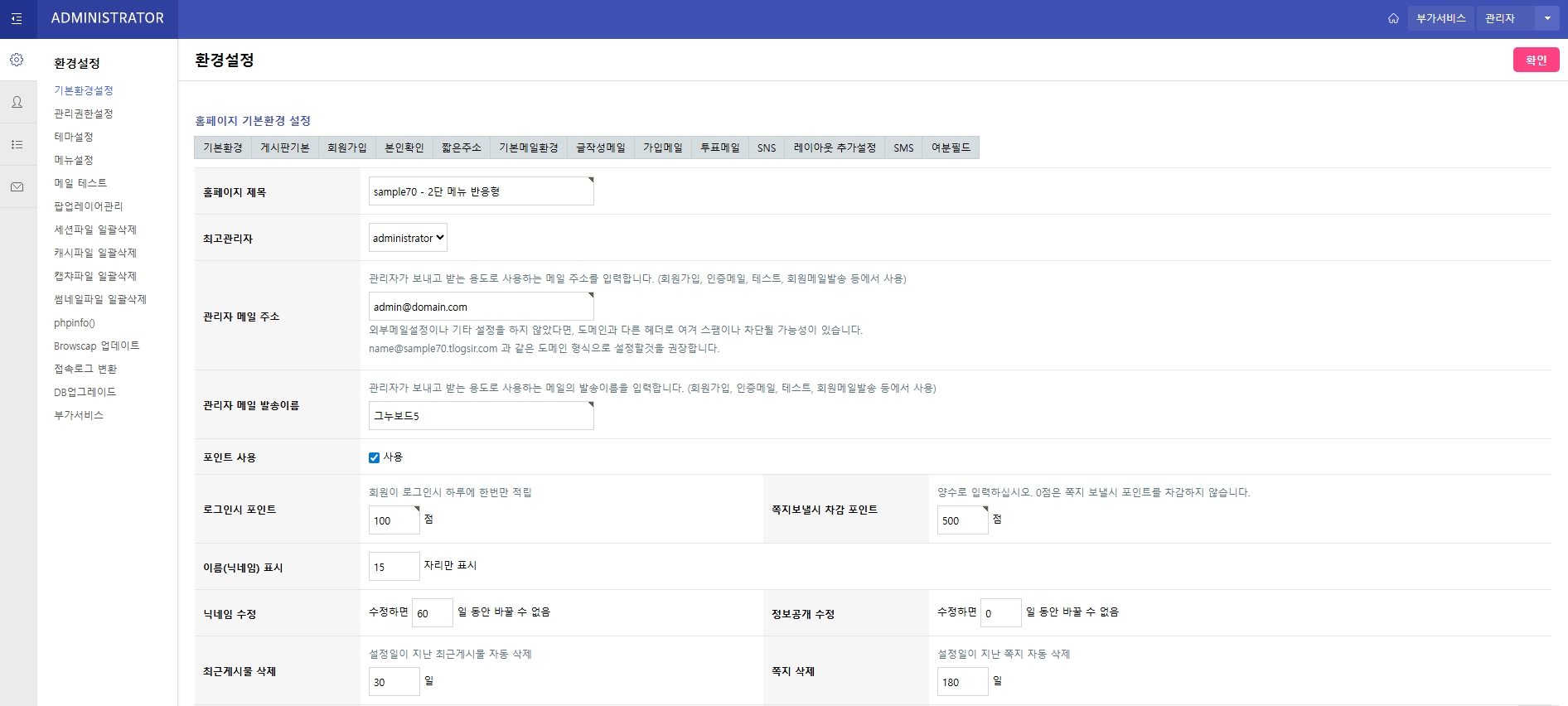This screenshot has height=706, width=1568.
Task: Open the settings gear icon in sidebar
Action: click(17, 60)
